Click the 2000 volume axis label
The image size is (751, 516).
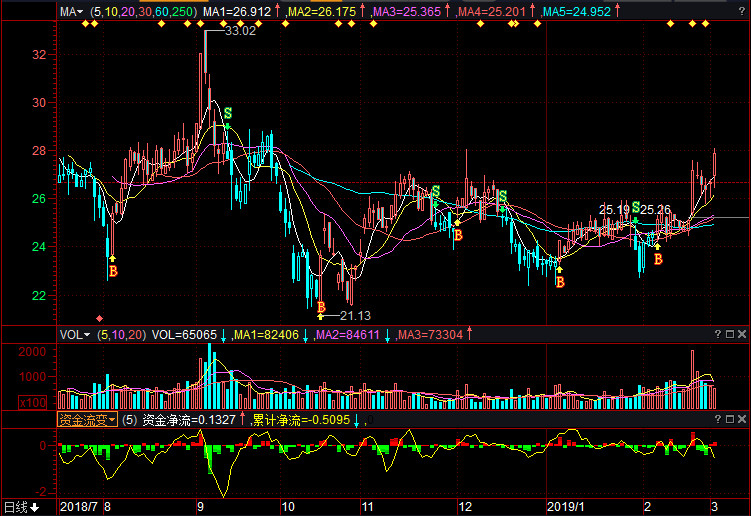tap(32, 352)
